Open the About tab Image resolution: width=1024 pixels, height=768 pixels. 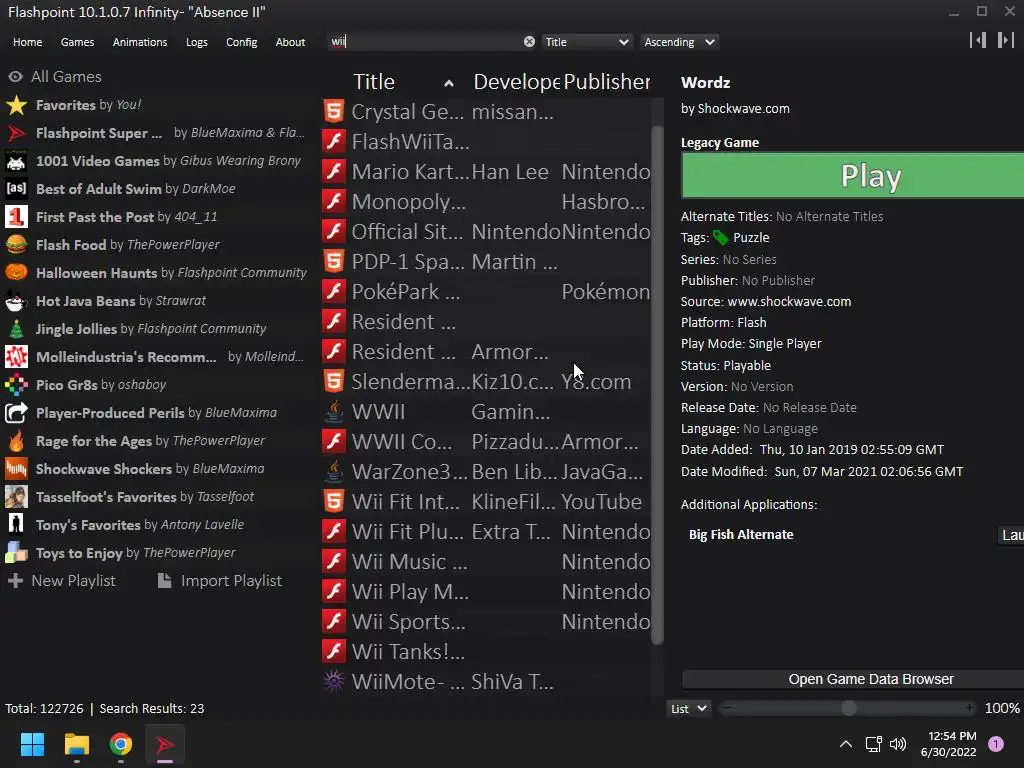[x=290, y=42]
